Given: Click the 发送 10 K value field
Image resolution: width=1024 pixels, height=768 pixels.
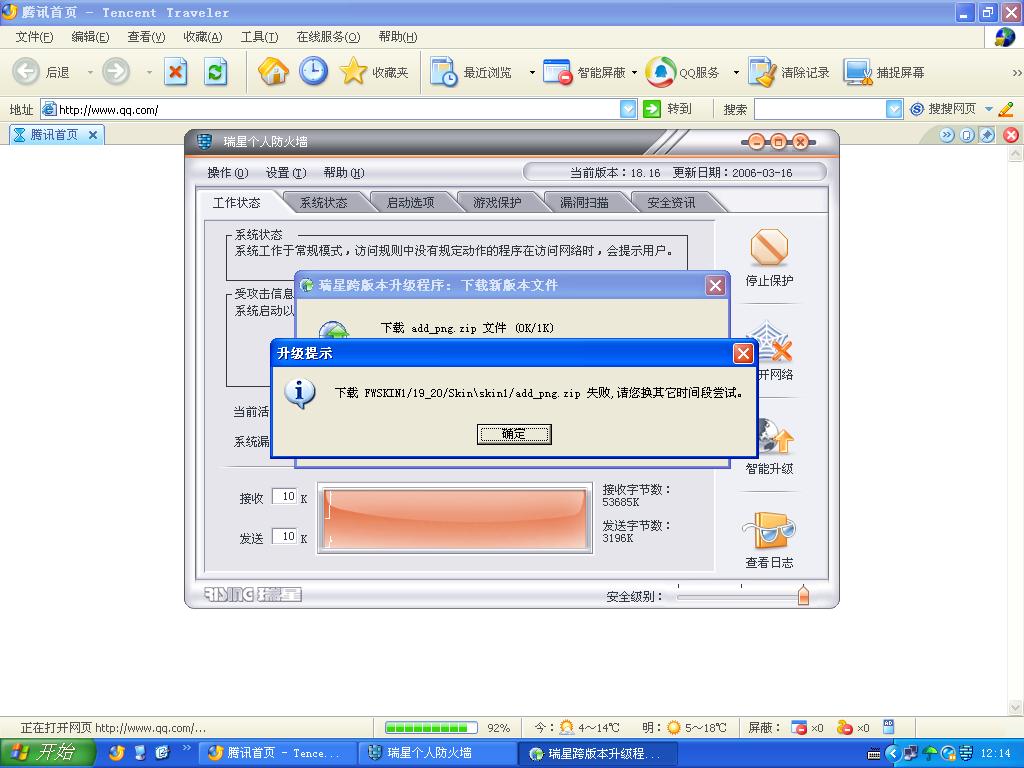Looking at the screenshot, I should click(285, 536).
